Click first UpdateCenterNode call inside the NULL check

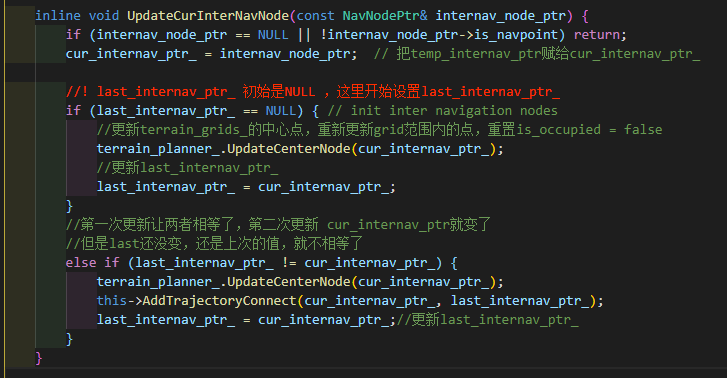pos(288,149)
